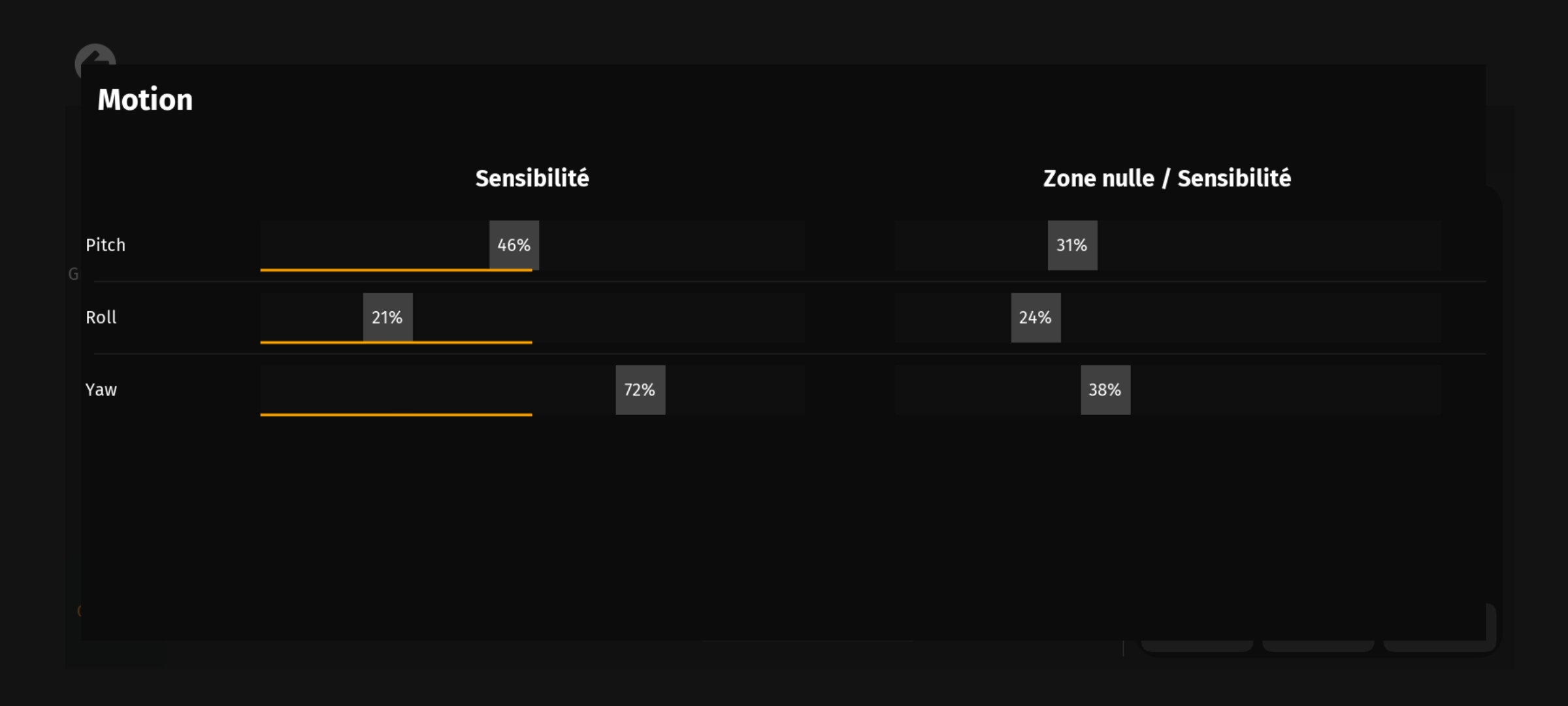Click Pitch sensitivity track right of 46%
Image resolution: width=1568 pixels, height=706 pixels.
click(x=673, y=245)
